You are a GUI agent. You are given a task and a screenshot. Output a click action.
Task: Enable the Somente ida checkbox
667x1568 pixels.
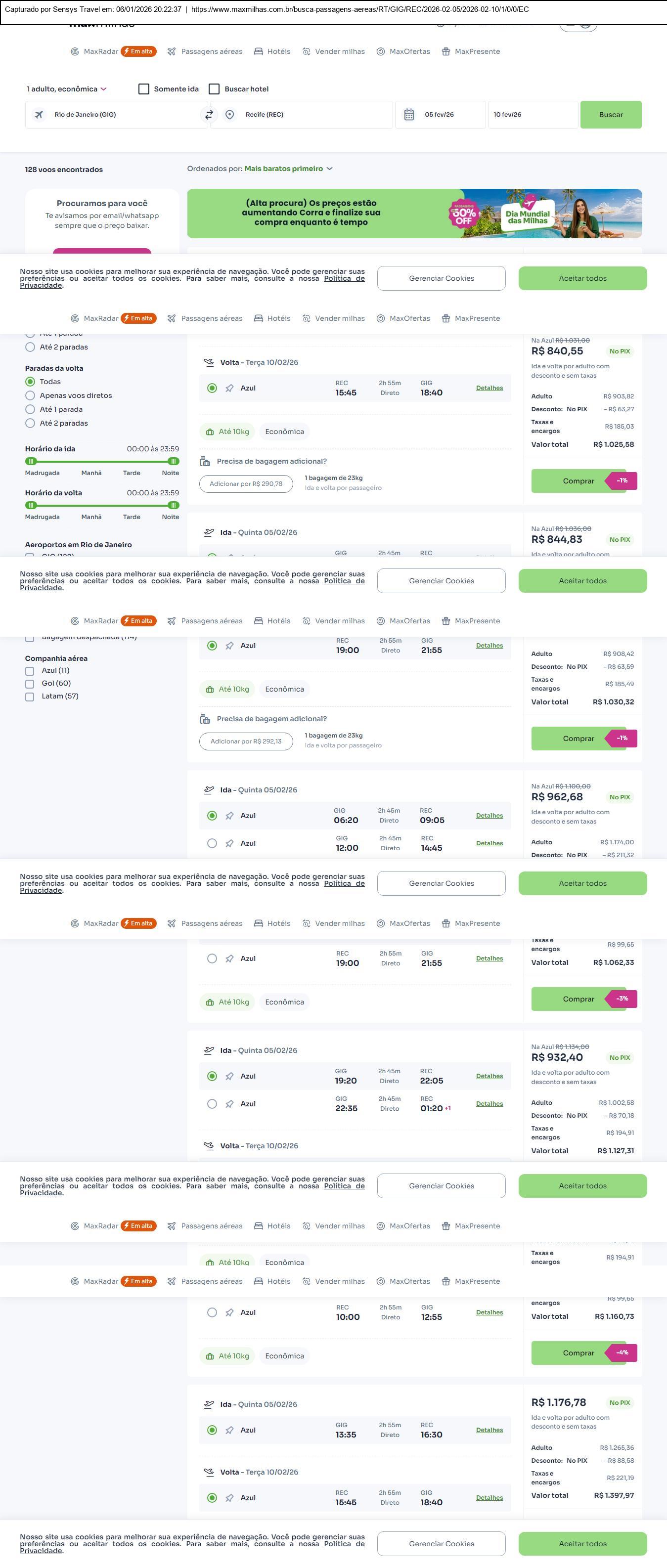(144, 89)
